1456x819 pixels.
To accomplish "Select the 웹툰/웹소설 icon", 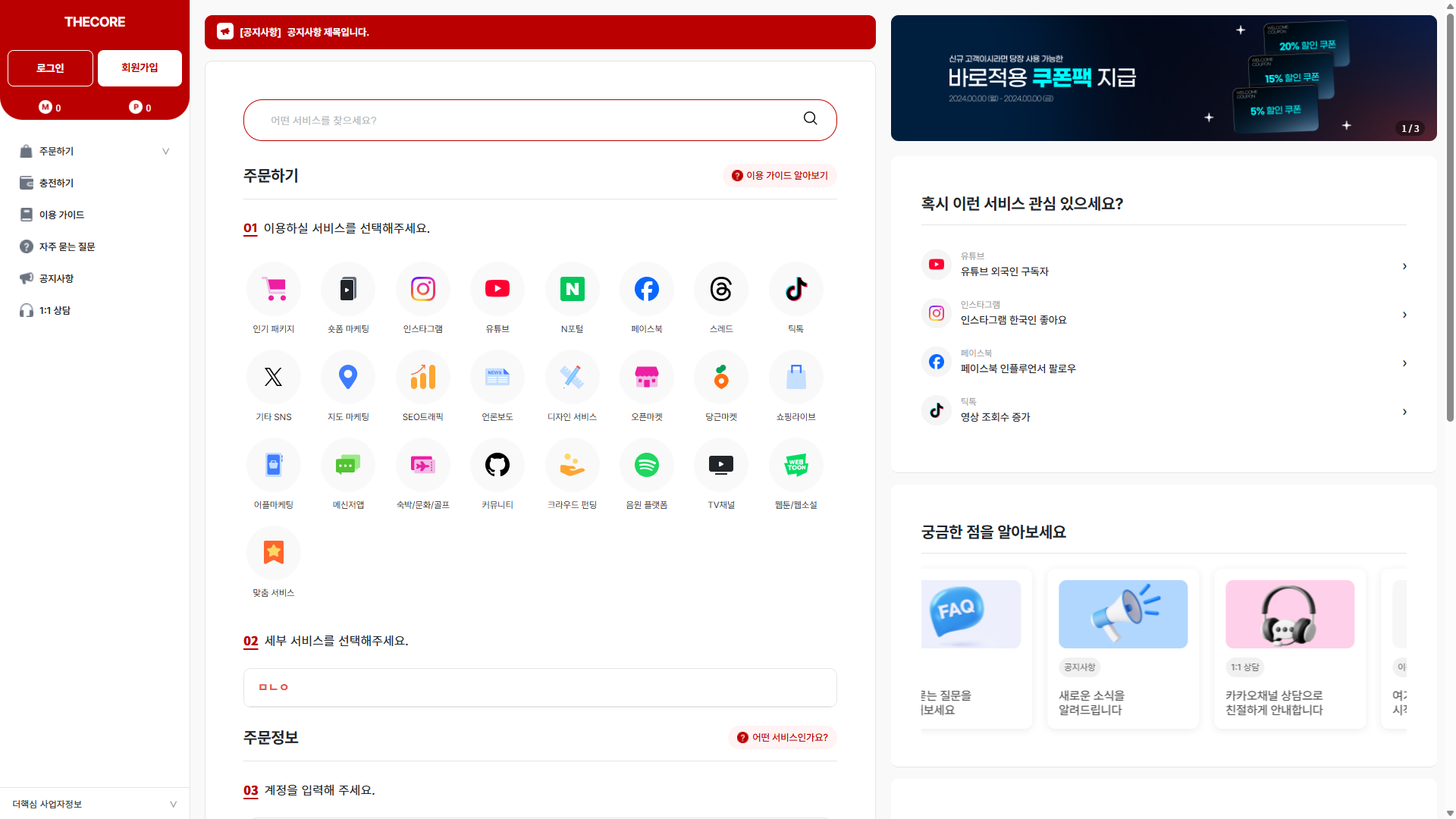I will point(796,465).
